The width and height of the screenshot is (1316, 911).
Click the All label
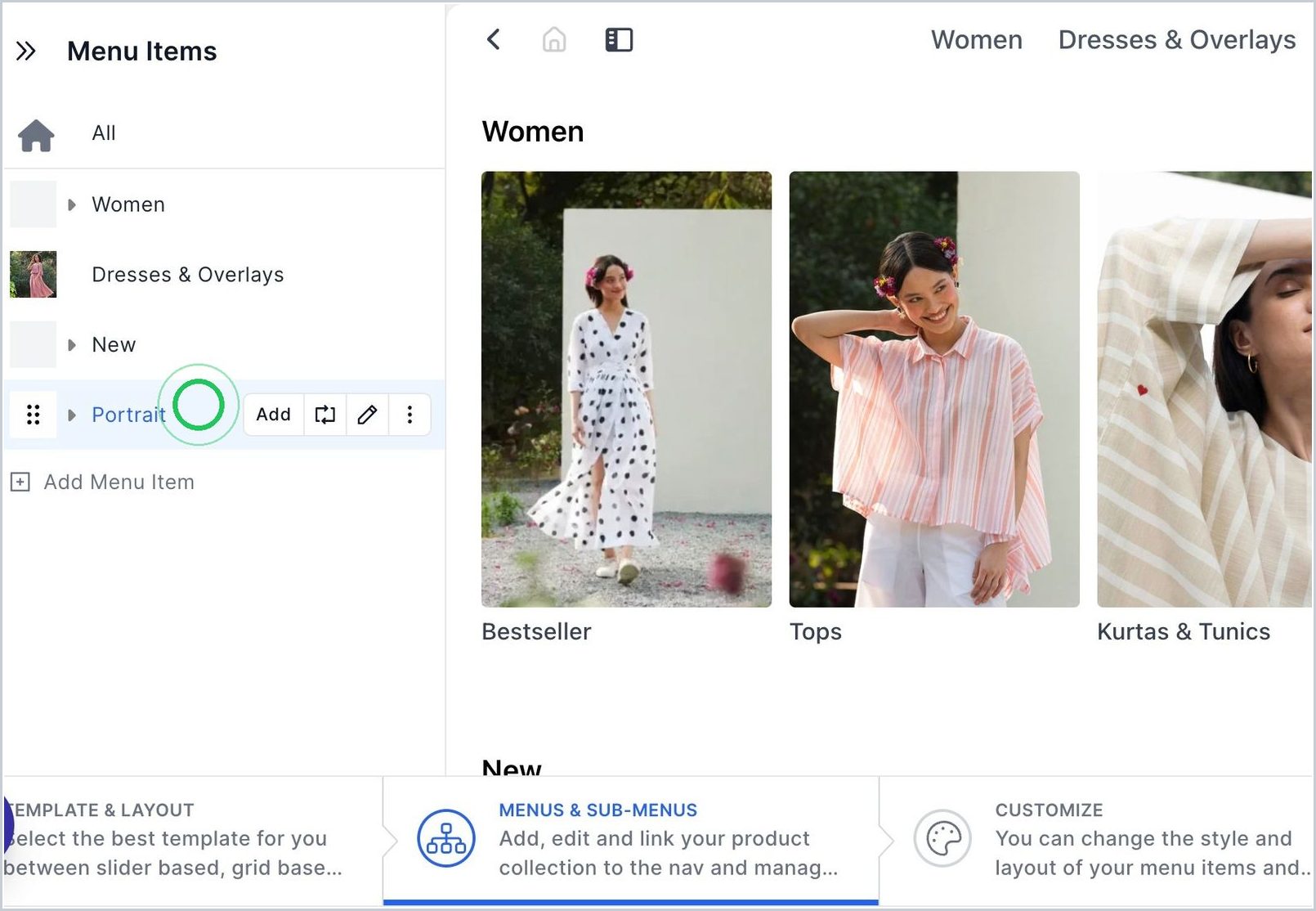[x=104, y=133]
